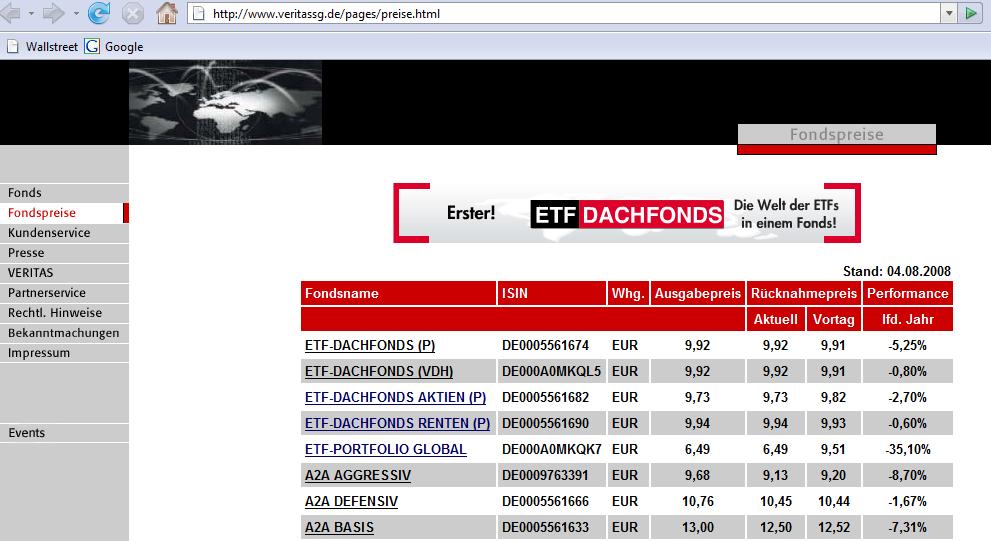Click ISIN DE0005561666
991x541 pixels.
click(x=545, y=501)
